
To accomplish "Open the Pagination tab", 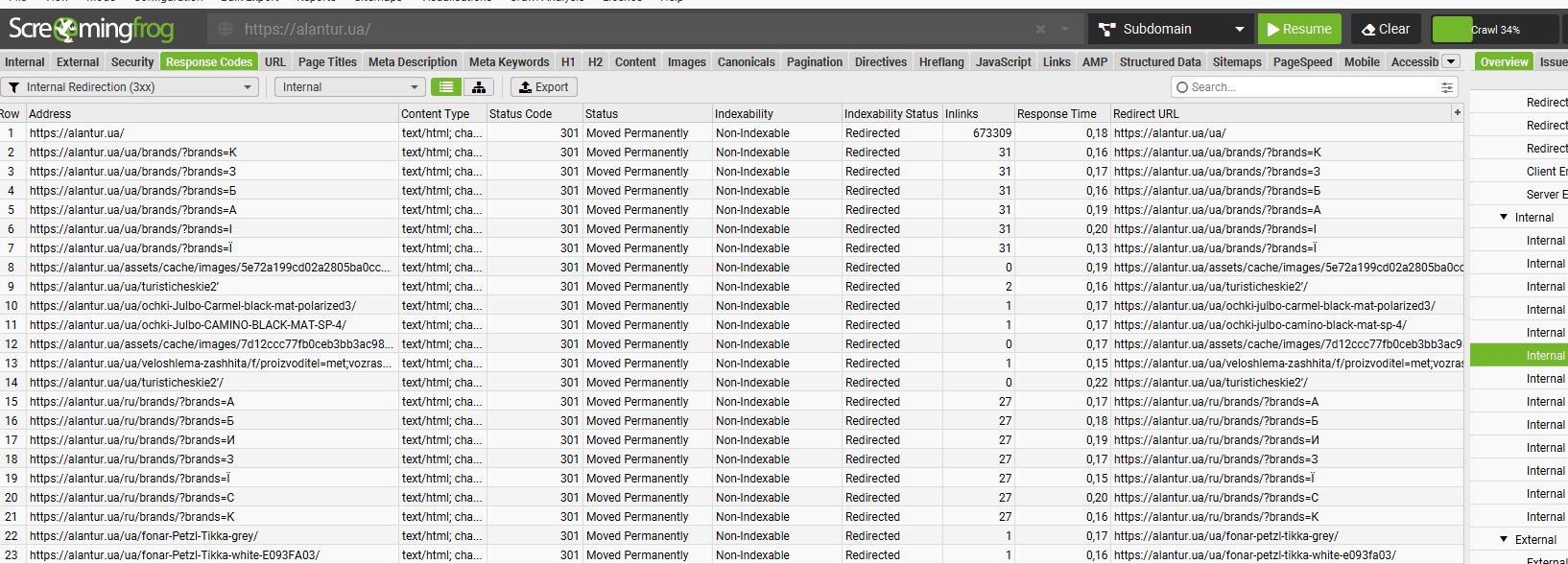I will [x=815, y=62].
